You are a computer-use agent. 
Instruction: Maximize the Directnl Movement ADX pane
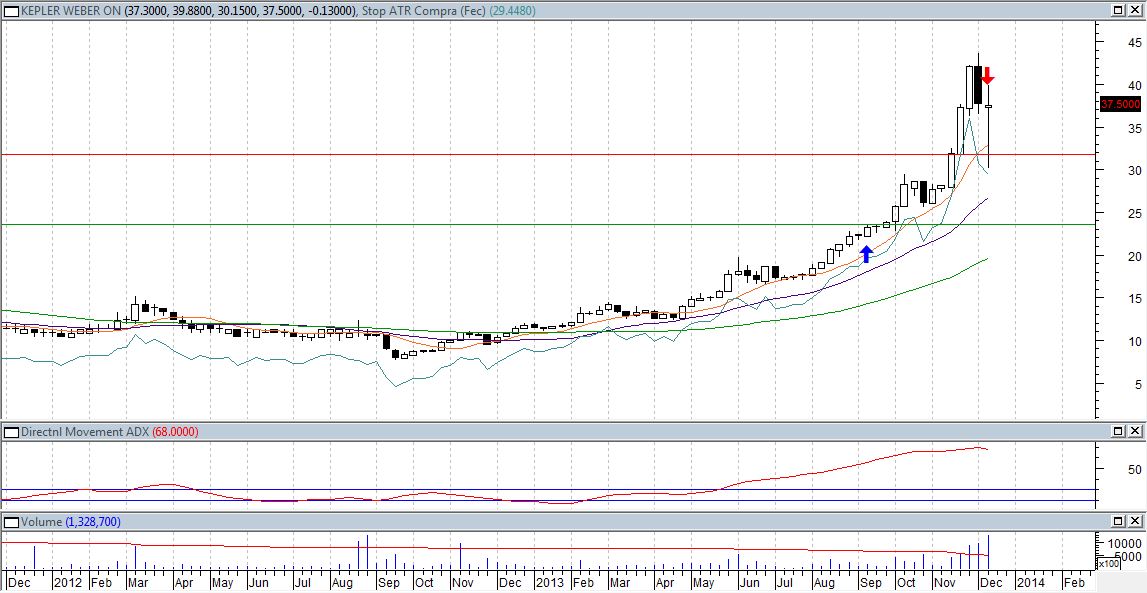pos(1119,432)
